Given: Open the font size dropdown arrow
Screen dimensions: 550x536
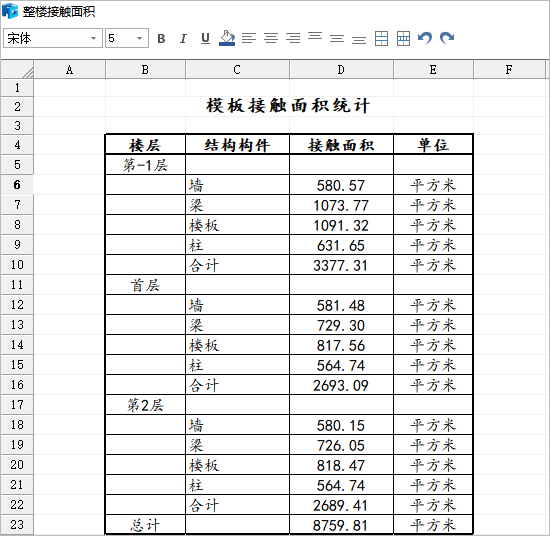Looking at the screenshot, I should coord(140,38).
